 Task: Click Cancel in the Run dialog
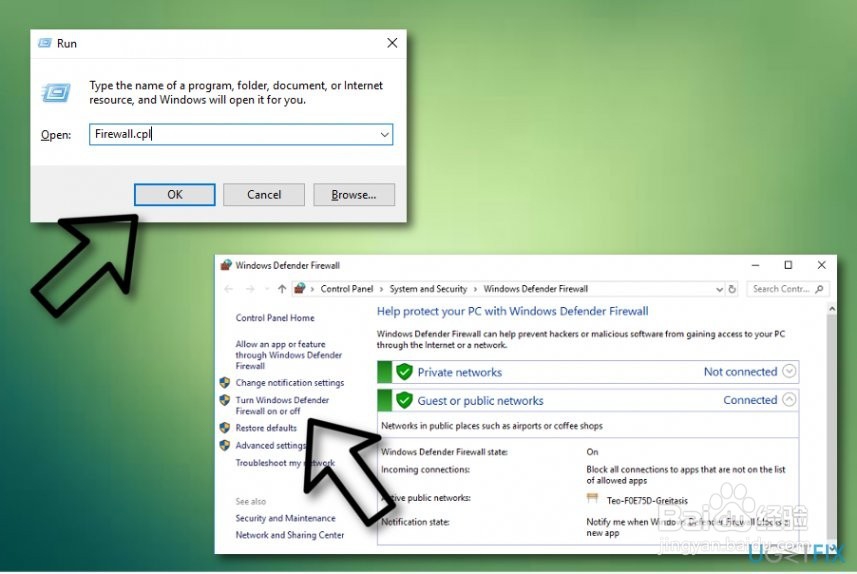264,195
